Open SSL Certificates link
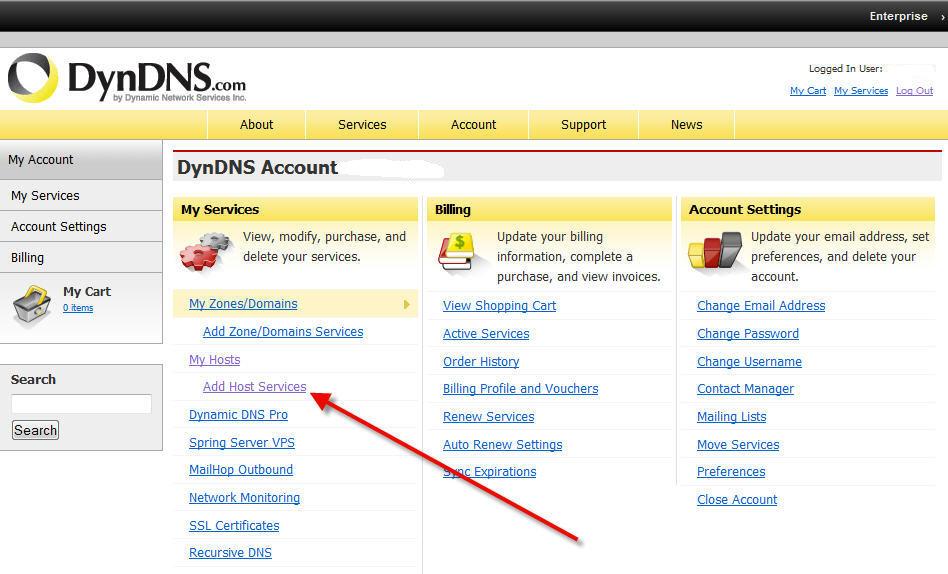The width and height of the screenshot is (948, 574). pyautogui.click(x=234, y=526)
